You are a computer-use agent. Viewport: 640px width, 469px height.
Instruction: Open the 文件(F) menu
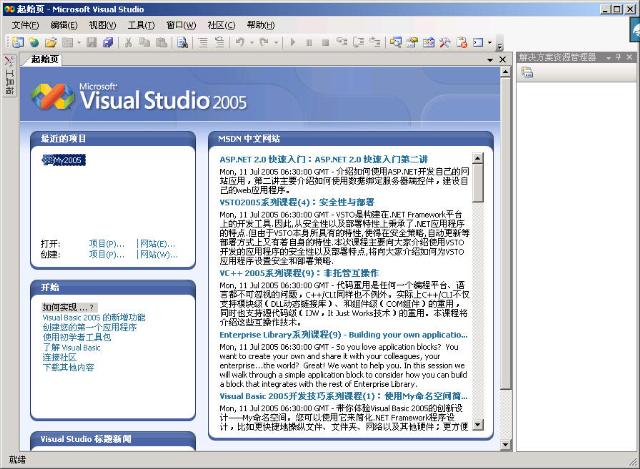click(25, 25)
